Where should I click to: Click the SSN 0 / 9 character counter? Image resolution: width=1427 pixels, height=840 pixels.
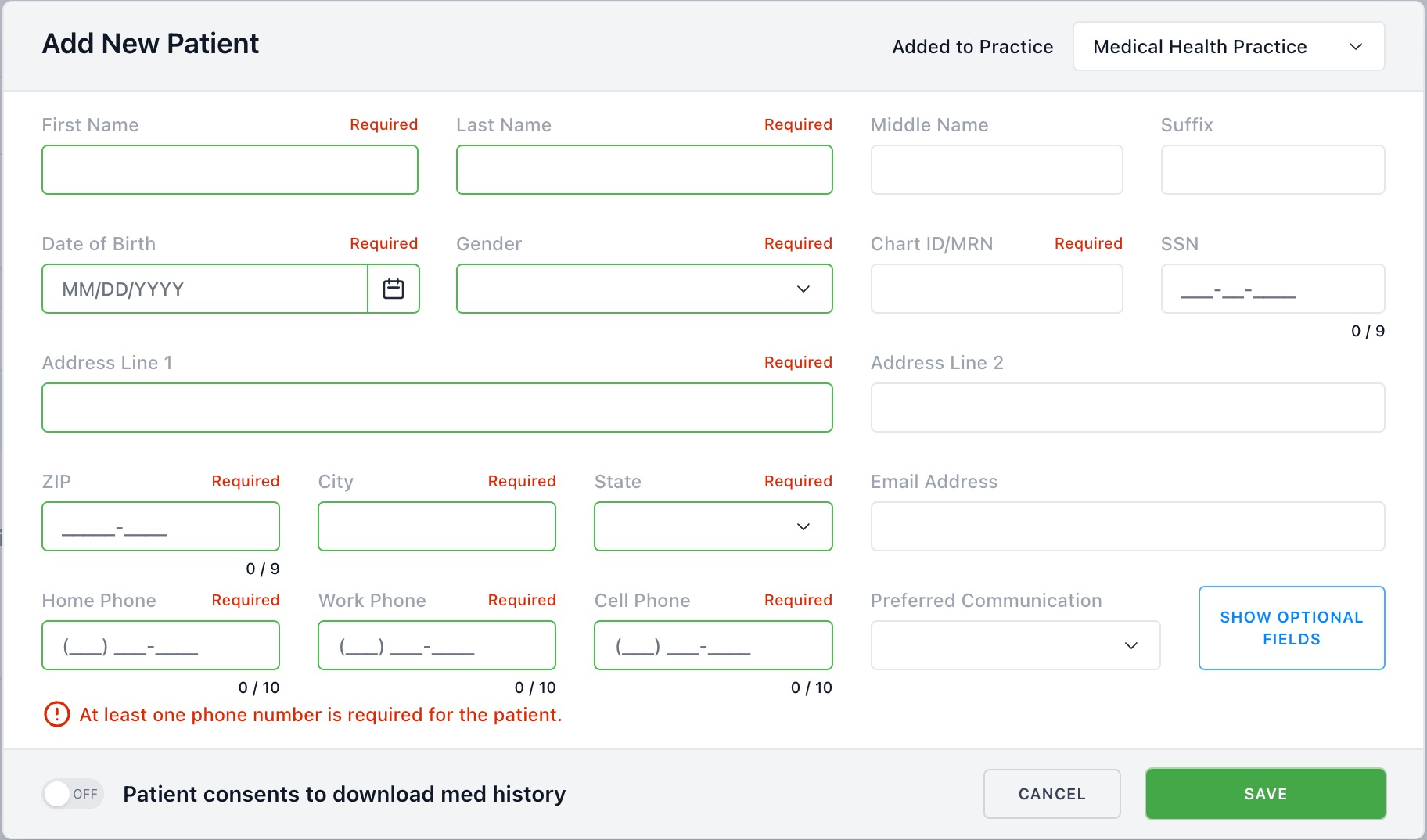click(x=1368, y=331)
